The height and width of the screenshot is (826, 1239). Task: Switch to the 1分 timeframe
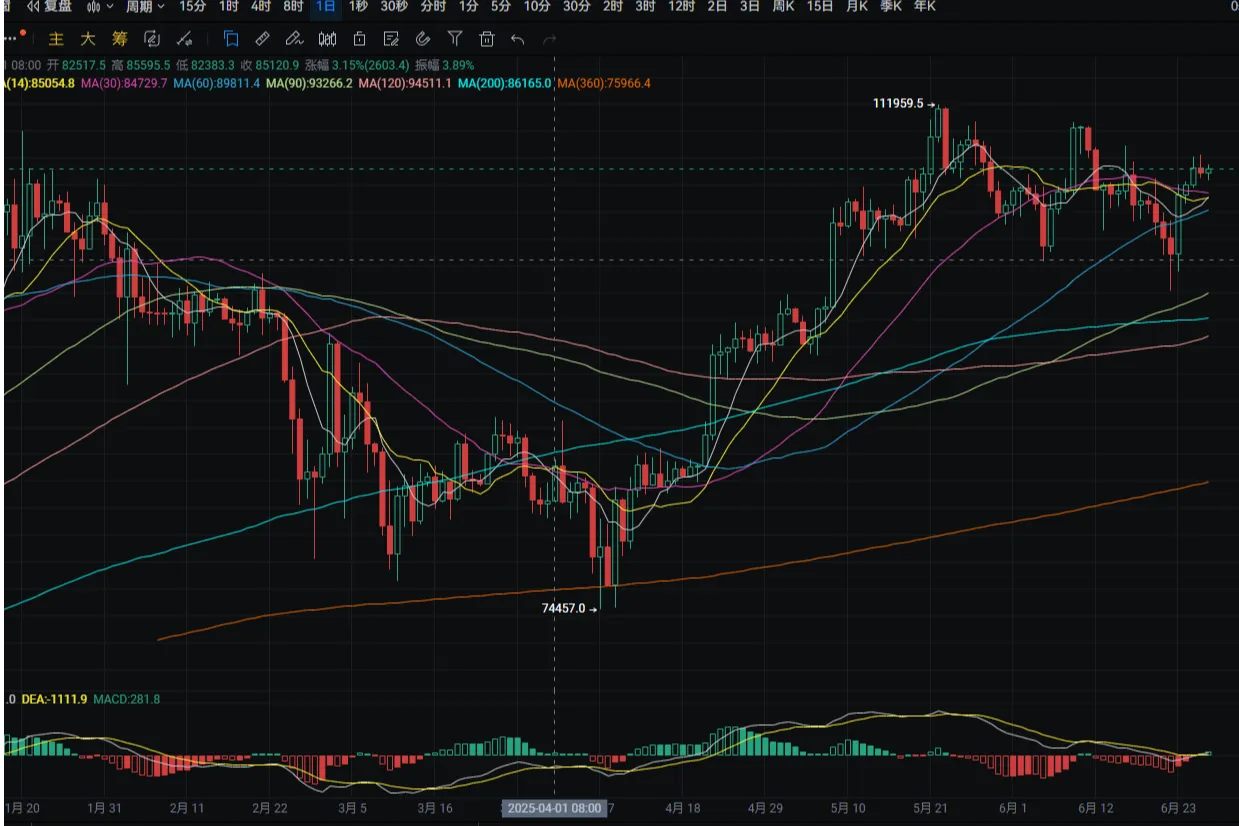(x=468, y=6)
